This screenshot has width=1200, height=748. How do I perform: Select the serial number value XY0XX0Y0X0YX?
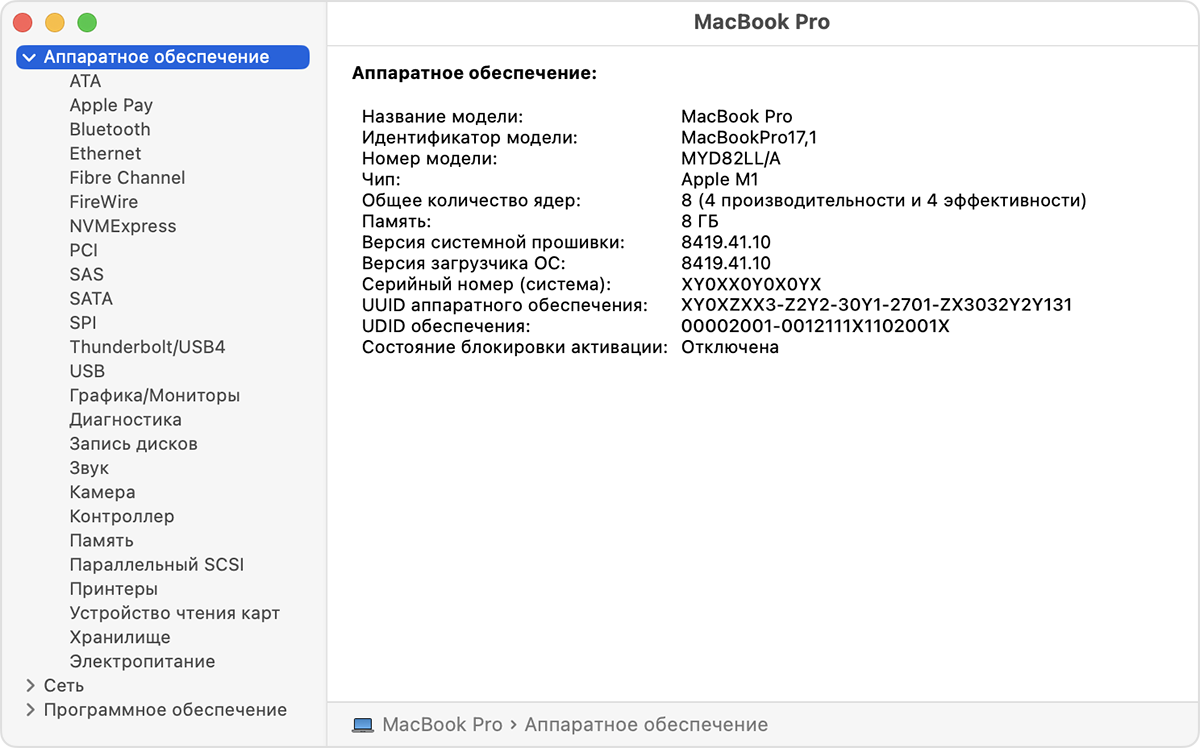pyautogui.click(x=751, y=284)
